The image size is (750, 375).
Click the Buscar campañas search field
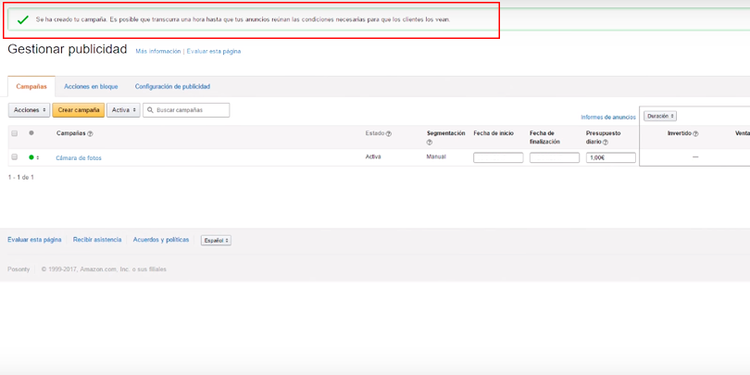[x=186, y=110]
